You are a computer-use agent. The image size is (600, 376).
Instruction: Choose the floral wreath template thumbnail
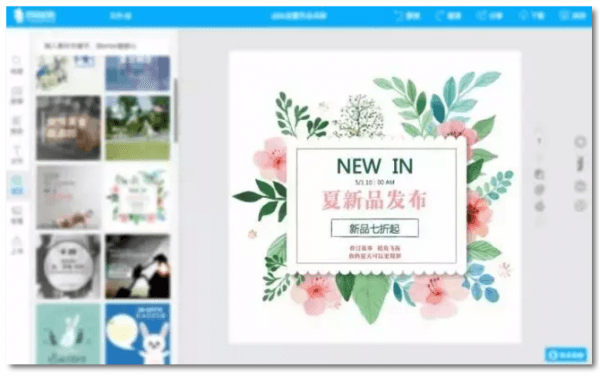[138, 197]
